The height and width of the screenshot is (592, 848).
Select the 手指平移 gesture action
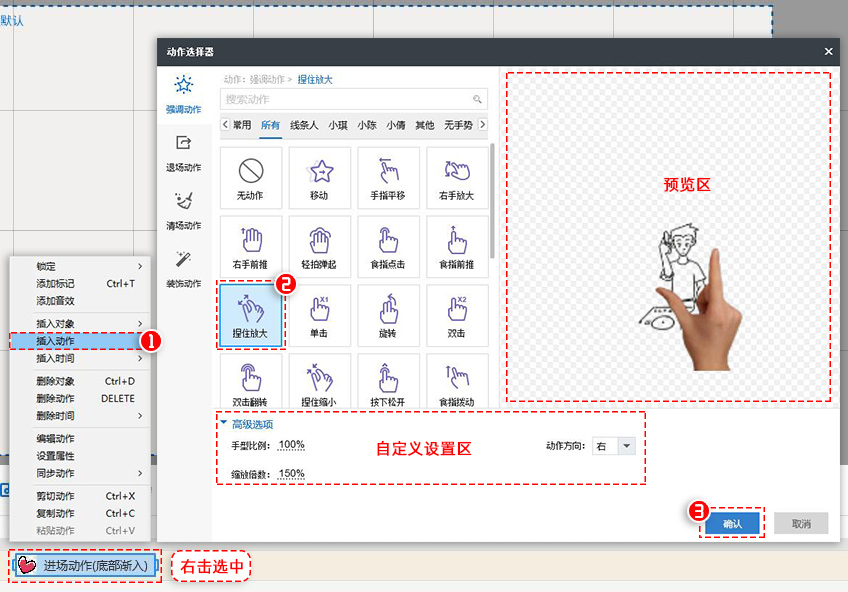[x=389, y=177]
